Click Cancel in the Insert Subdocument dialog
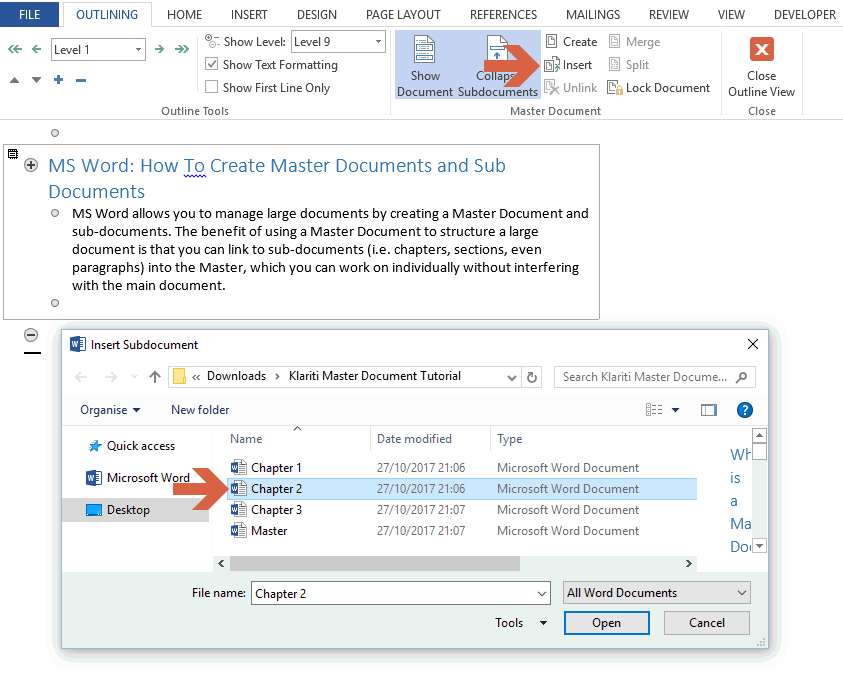Screen dimensions: 843x683 [x=706, y=622]
